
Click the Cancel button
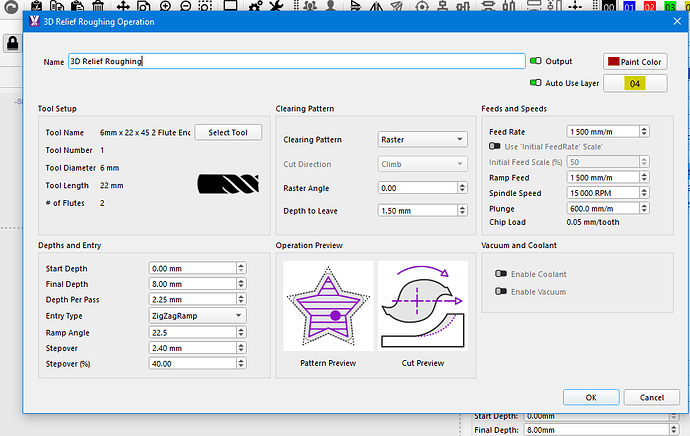(x=652, y=397)
